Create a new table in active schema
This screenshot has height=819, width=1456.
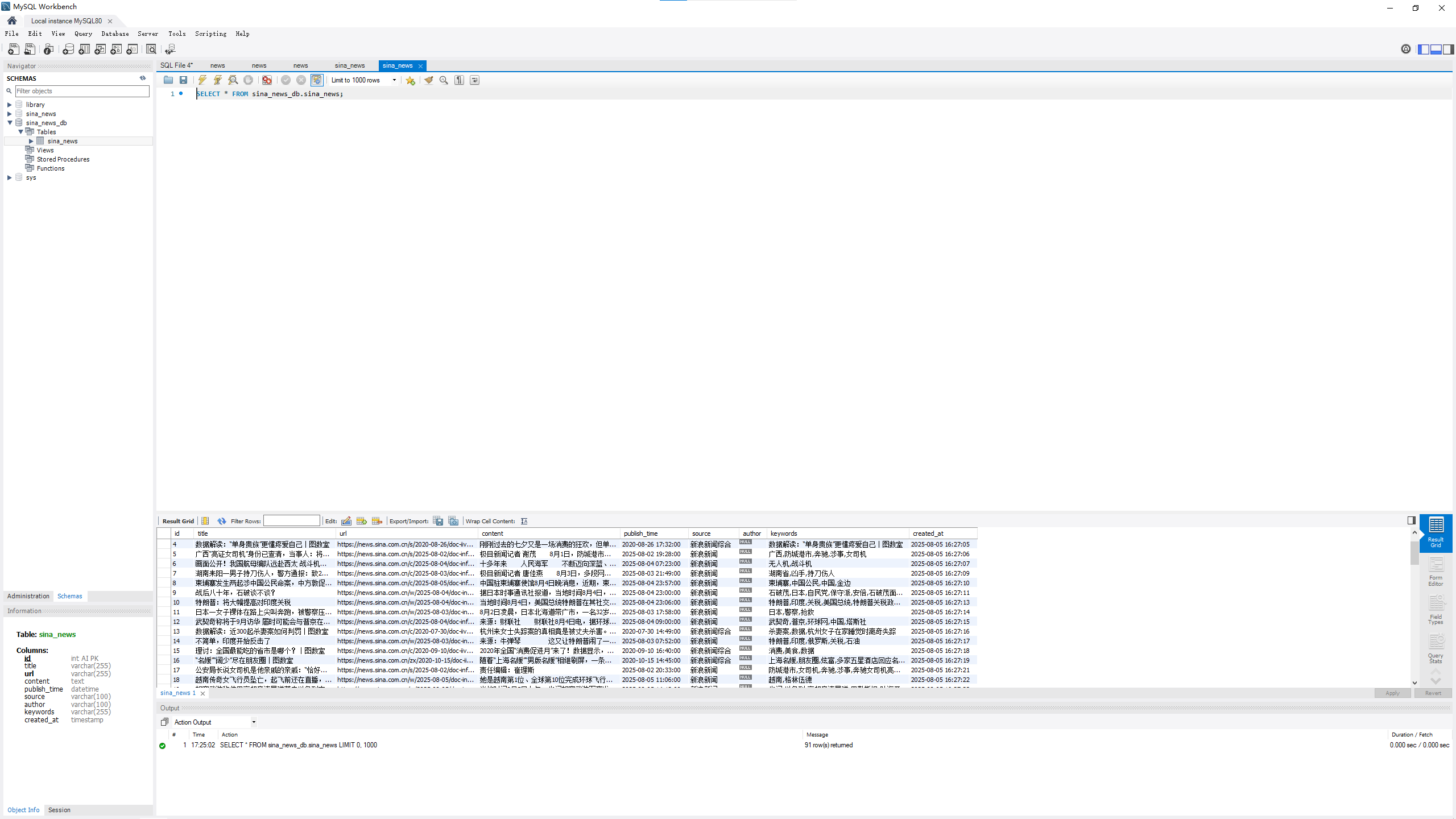coord(84,49)
